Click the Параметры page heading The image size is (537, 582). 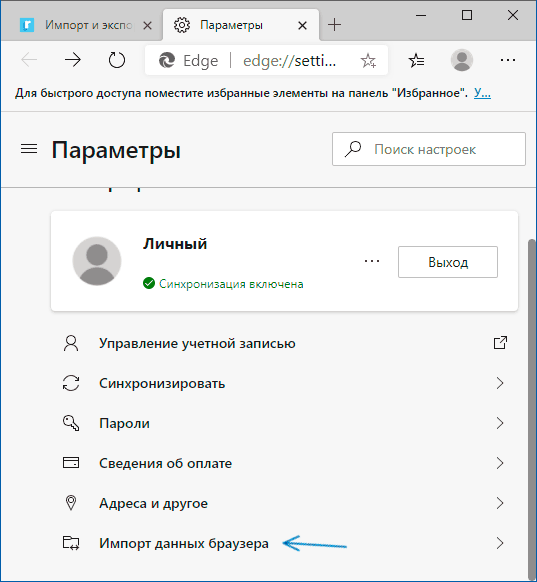(116, 150)
